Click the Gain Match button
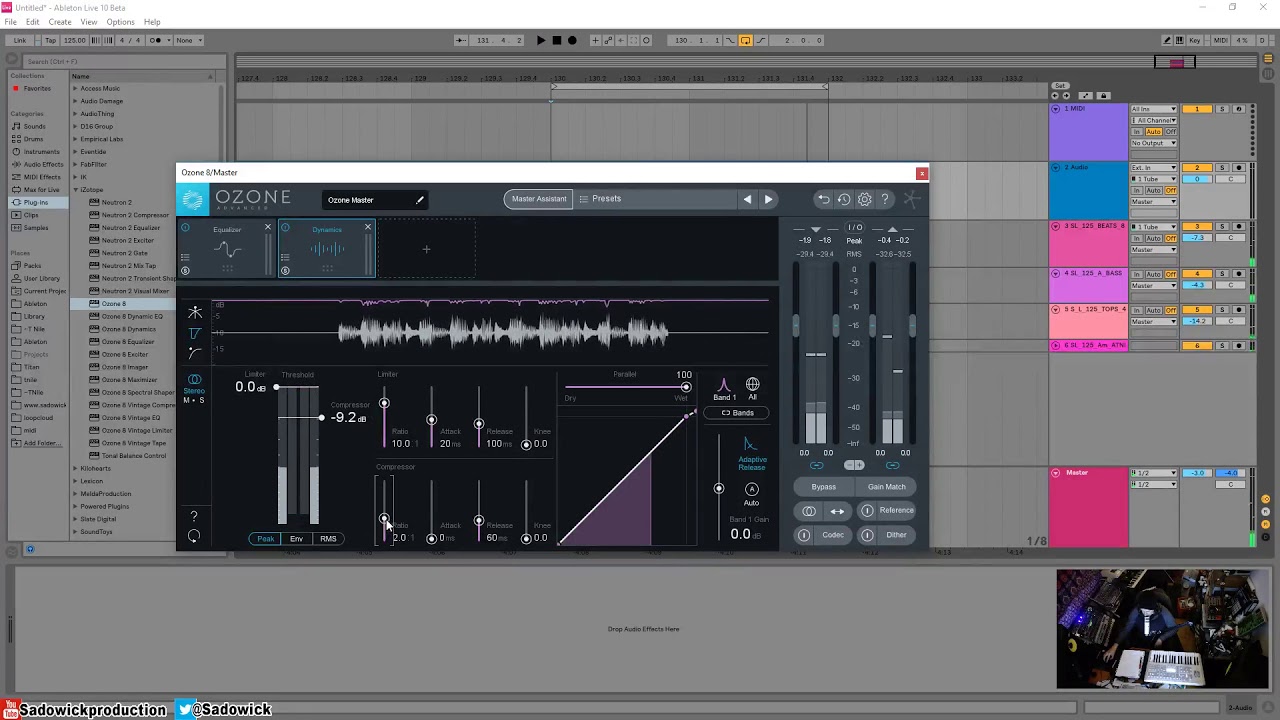 pos(887,487)
